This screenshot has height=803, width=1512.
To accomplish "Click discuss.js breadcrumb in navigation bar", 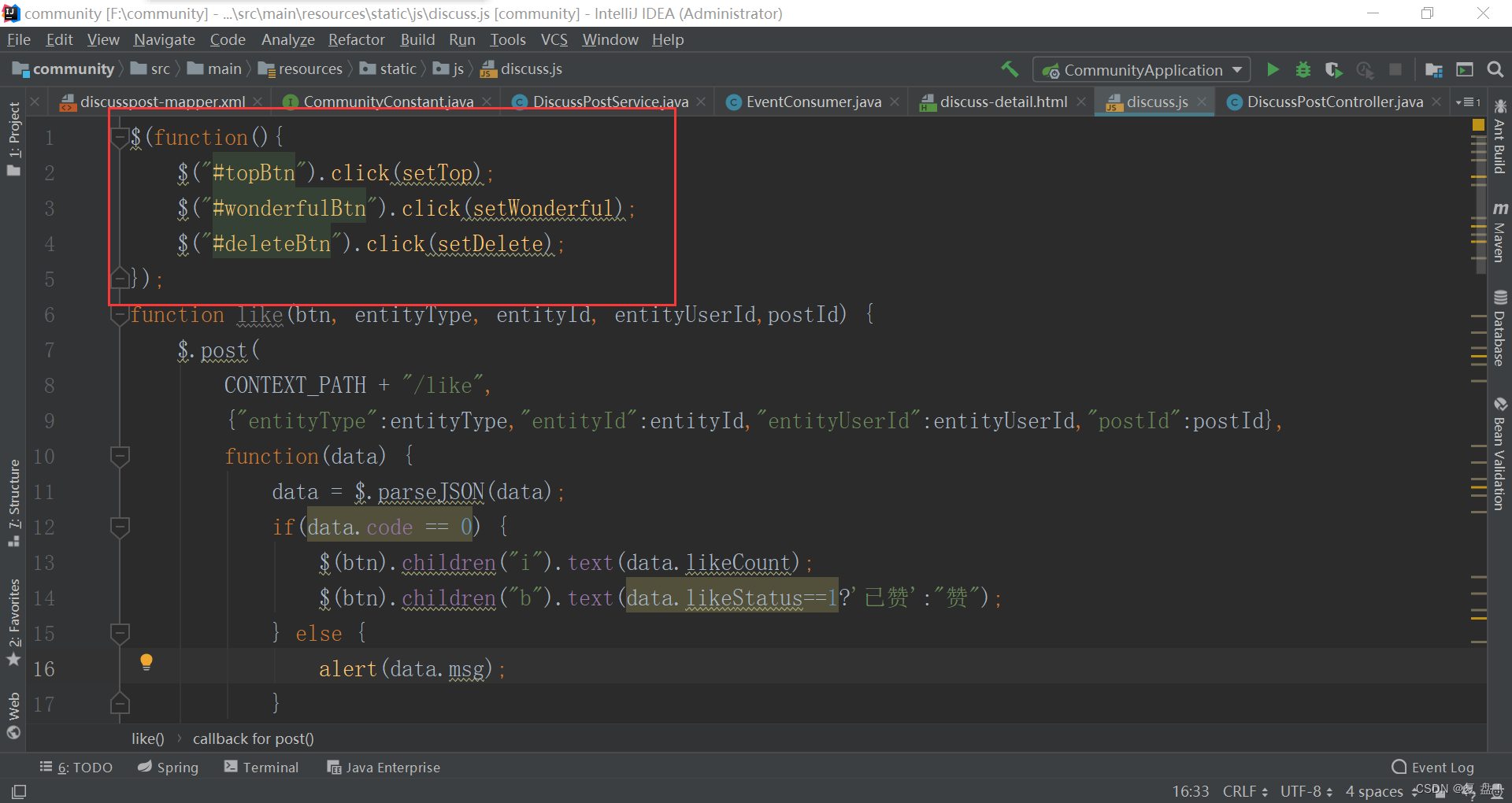I will [x=521, y=69].
